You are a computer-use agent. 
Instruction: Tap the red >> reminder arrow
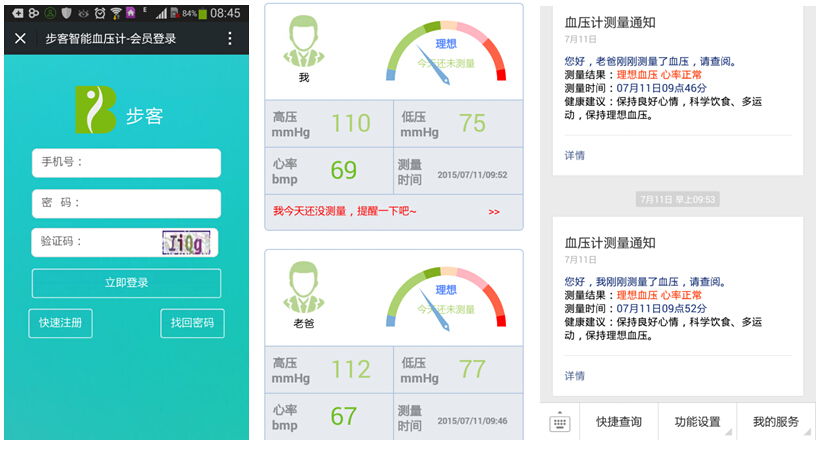click(x=494, y=212)
